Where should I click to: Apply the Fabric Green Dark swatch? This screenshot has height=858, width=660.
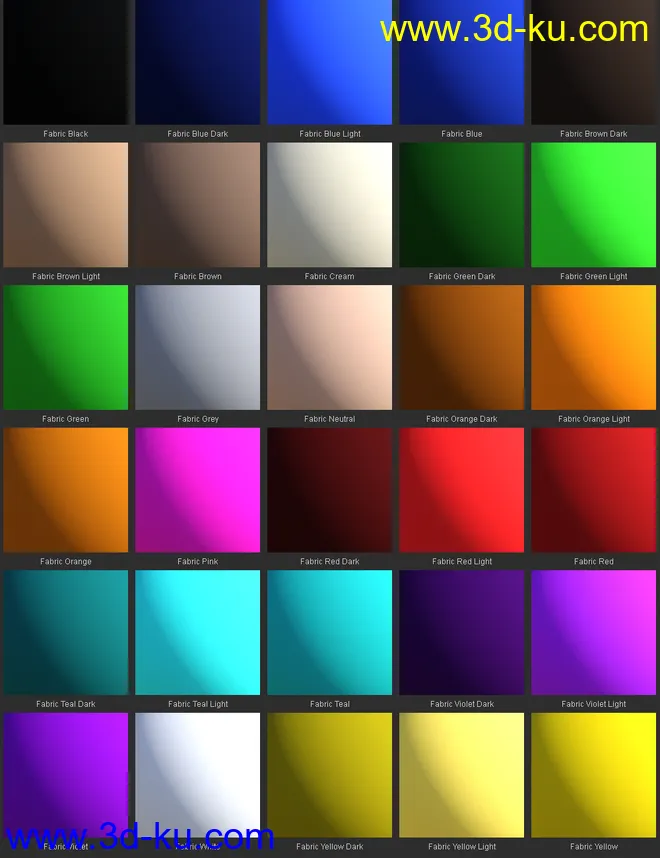click(462, 205)
